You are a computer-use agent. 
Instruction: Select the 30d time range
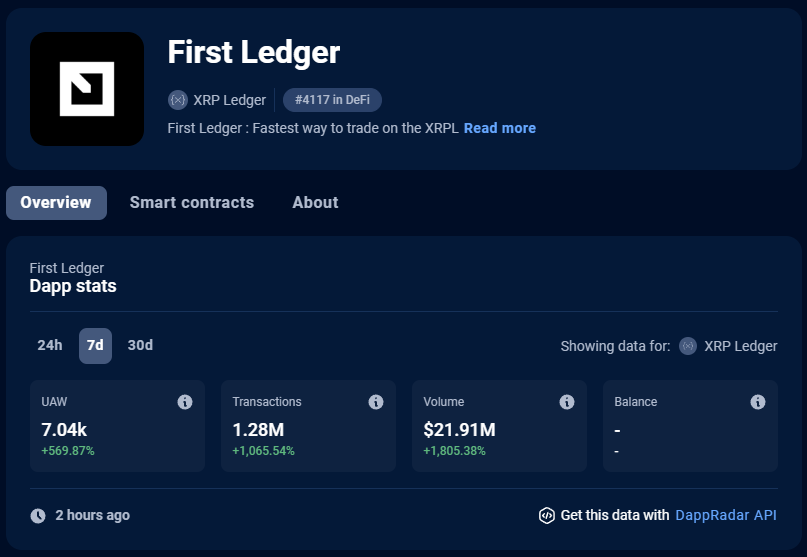pyautogui.click(x=140, y=345)
